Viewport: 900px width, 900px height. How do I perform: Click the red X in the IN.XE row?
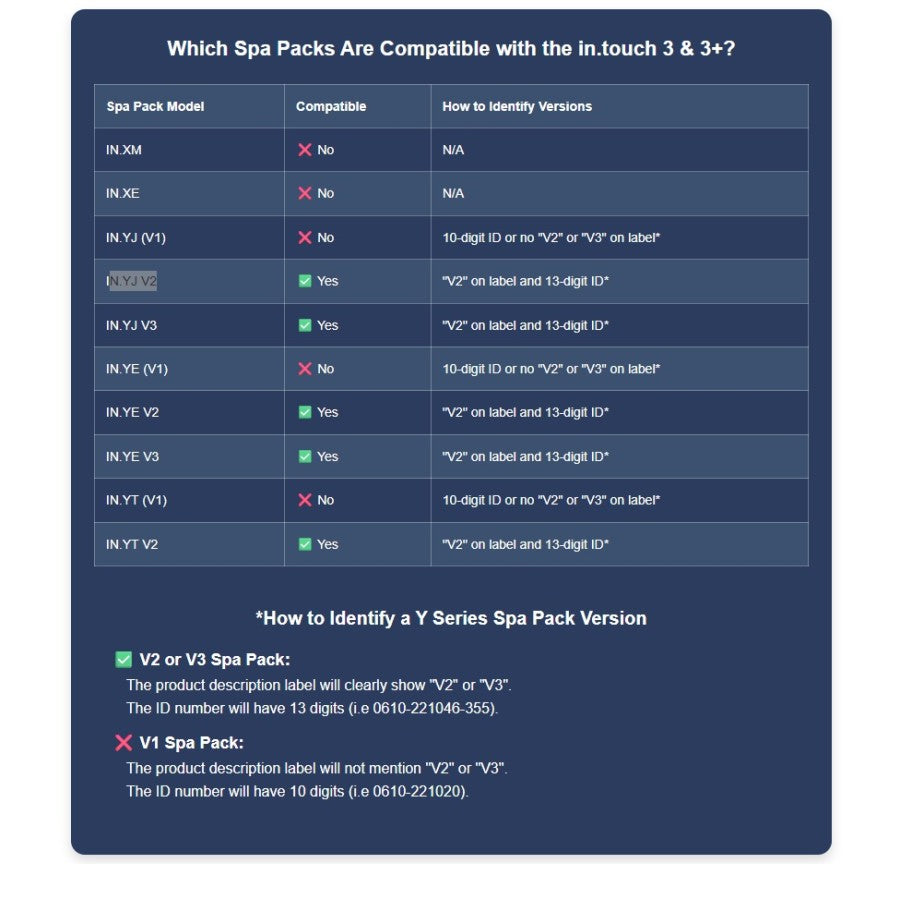[x=305, y=194]
